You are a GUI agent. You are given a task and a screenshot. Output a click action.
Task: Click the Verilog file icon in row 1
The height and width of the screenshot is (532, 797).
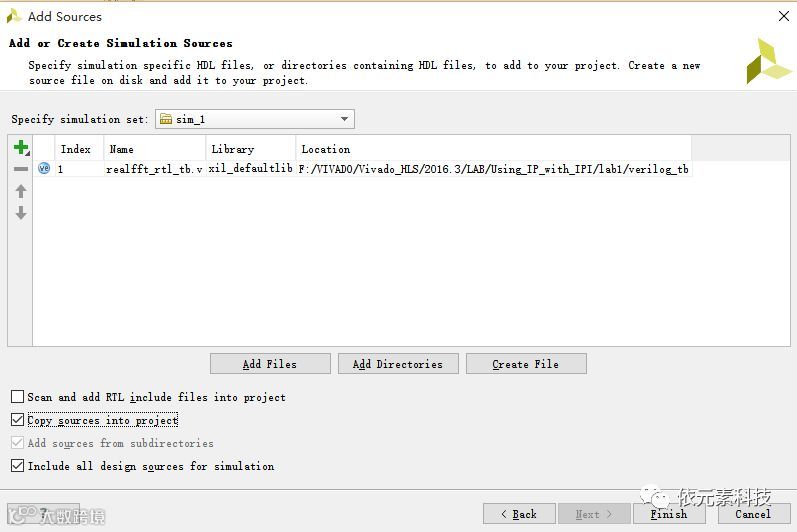(44, 169)
